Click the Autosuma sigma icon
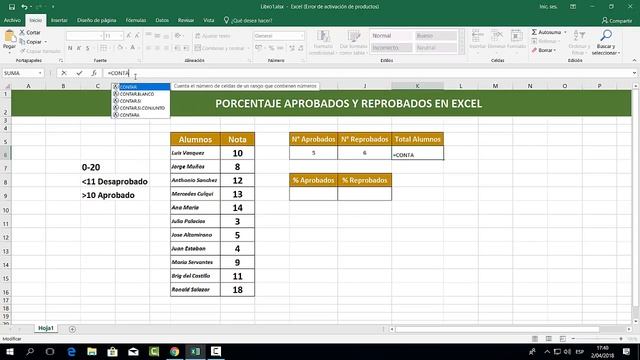The width and height of the screenshot is (640, 360). point(534,32)
